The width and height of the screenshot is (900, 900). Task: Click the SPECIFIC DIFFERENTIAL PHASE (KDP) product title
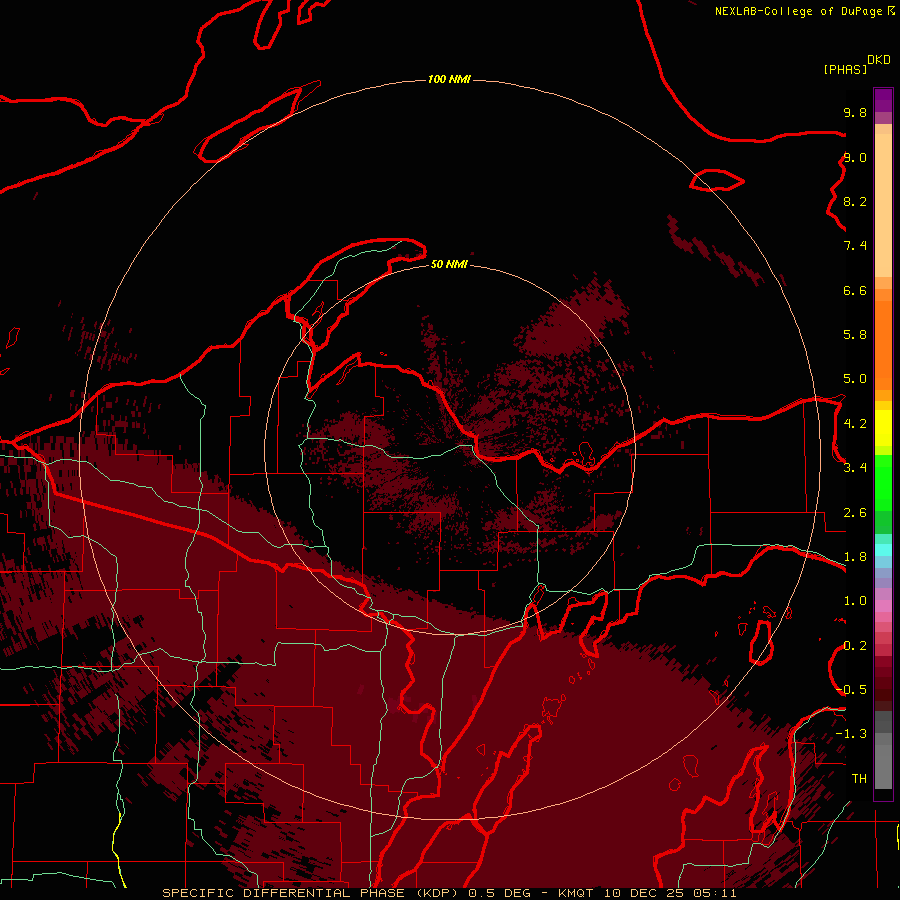point(310,893)
